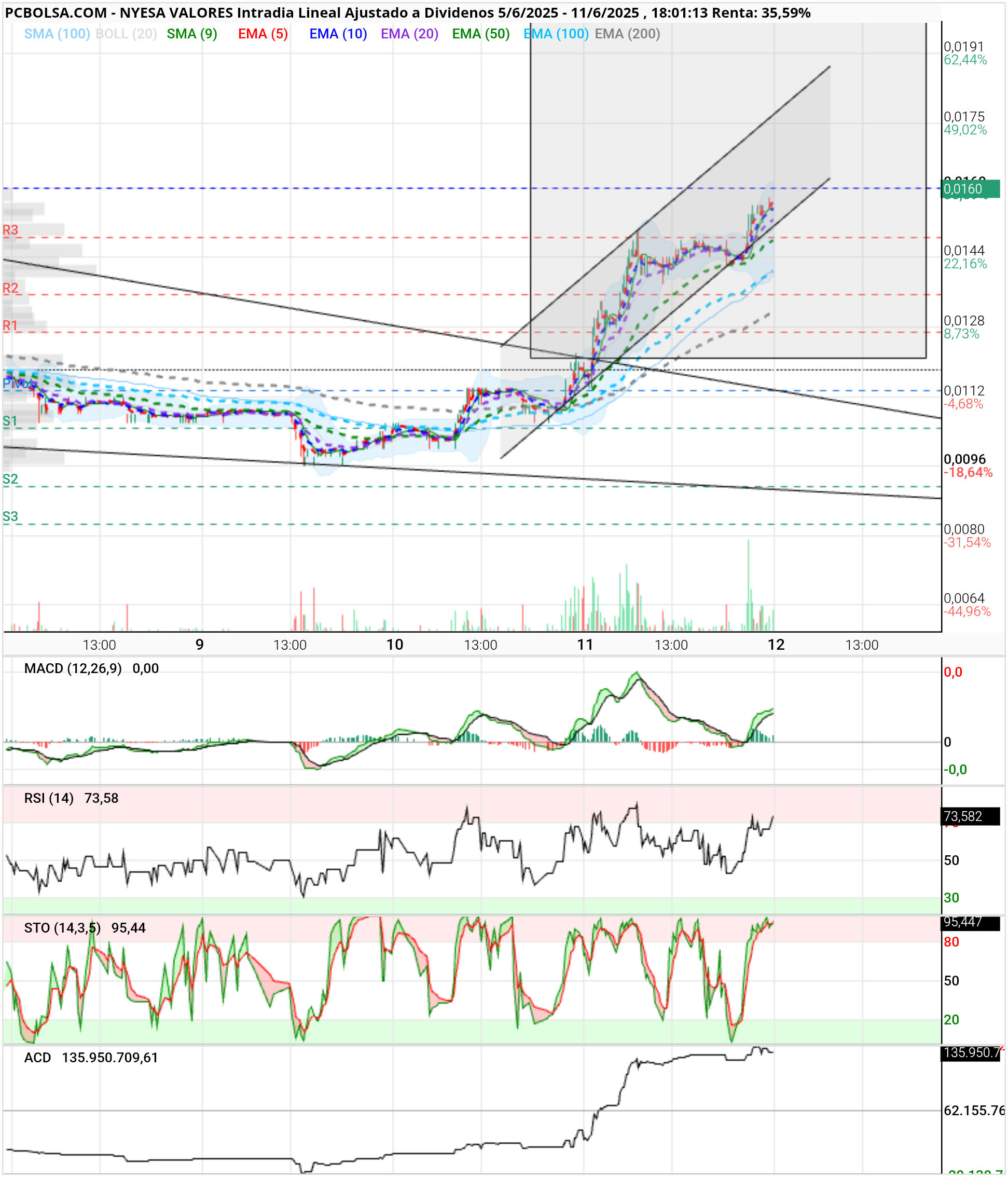Viewport: 1008px width, 1177px height.
Task: Select day 11 on the time axis
Action: (585, 645)
